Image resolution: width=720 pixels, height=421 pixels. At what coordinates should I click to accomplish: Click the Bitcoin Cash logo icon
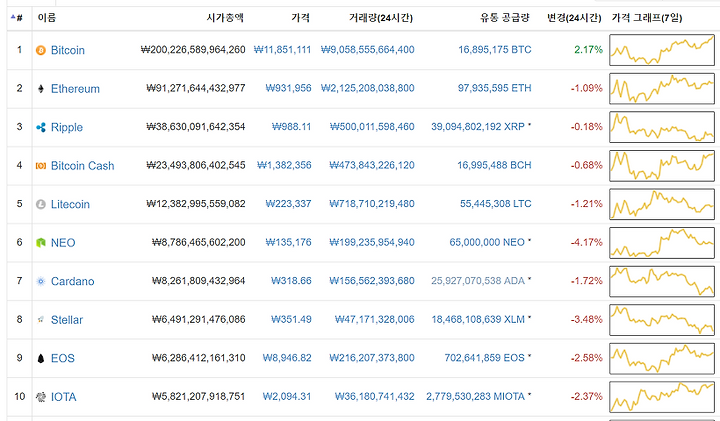click(x=41, y=166)
